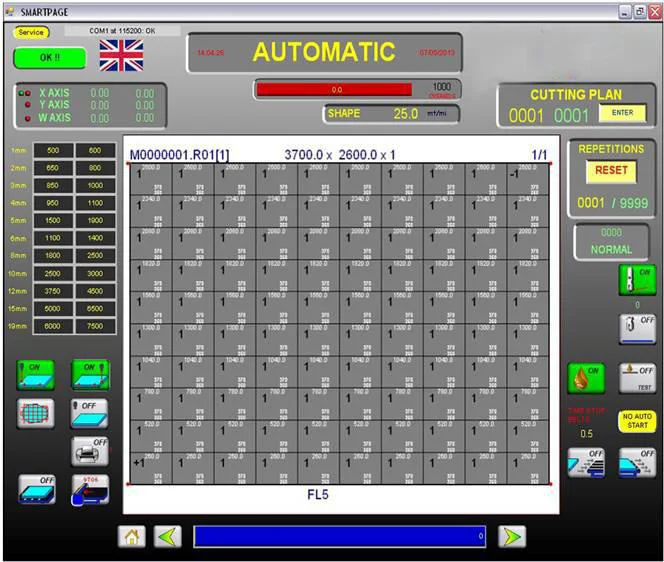Click the red speed progress bar
664x562 pixels.
(335, 90)
